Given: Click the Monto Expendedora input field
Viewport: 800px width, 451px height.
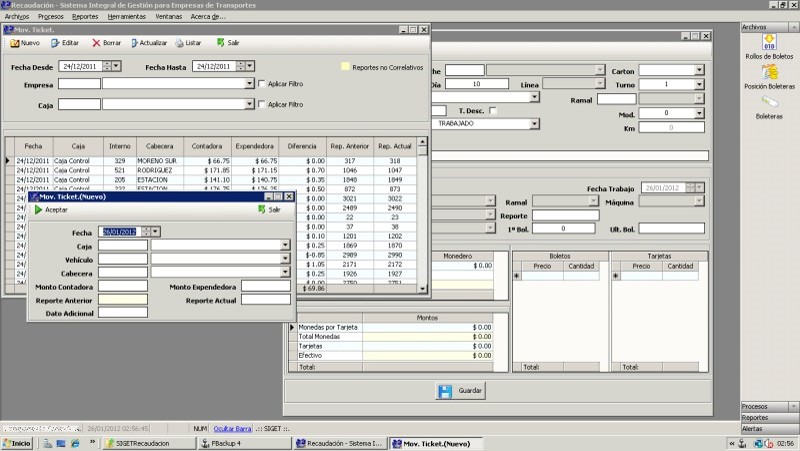Looking at the screenshot, I should pos(266,286).
